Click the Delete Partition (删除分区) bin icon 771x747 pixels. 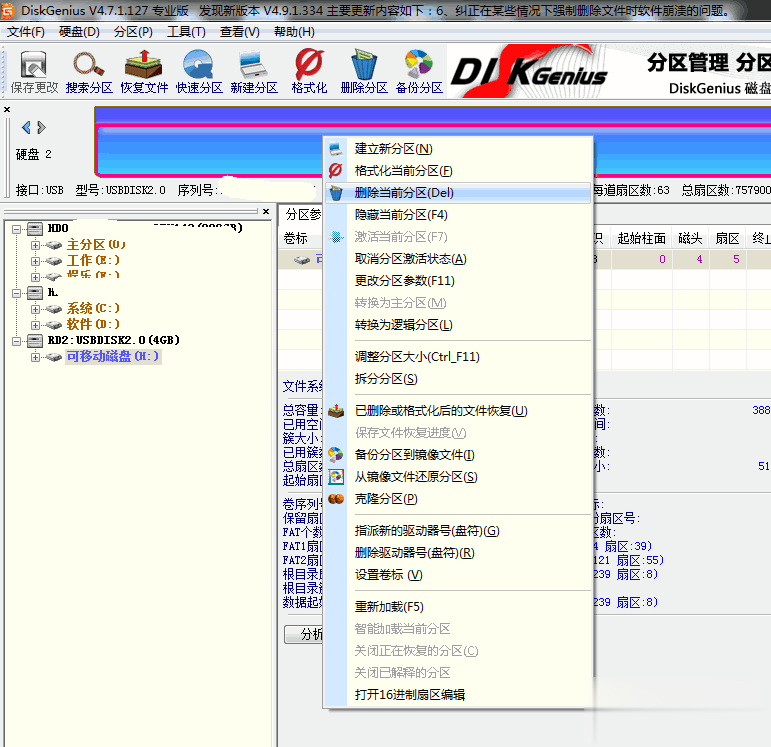(364, 65)
